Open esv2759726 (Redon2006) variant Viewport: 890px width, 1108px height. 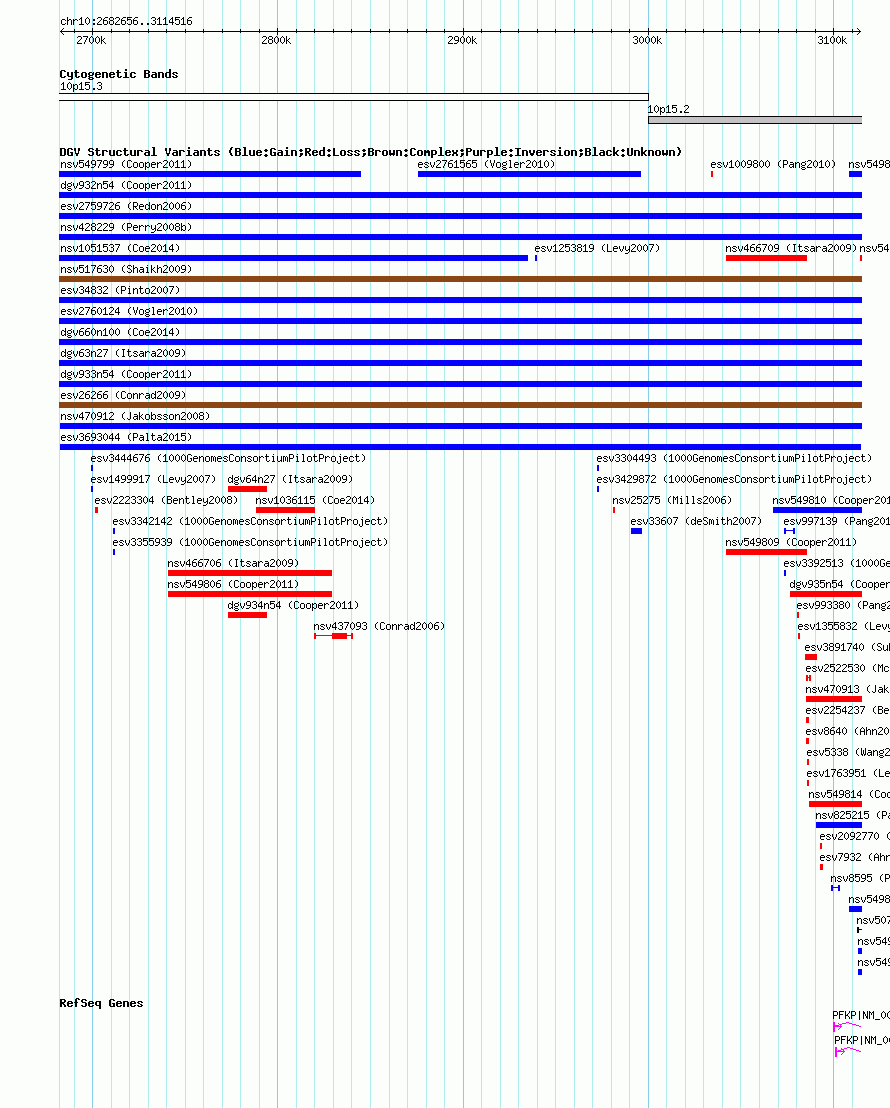pyautogui.click(x=126, y=206)
